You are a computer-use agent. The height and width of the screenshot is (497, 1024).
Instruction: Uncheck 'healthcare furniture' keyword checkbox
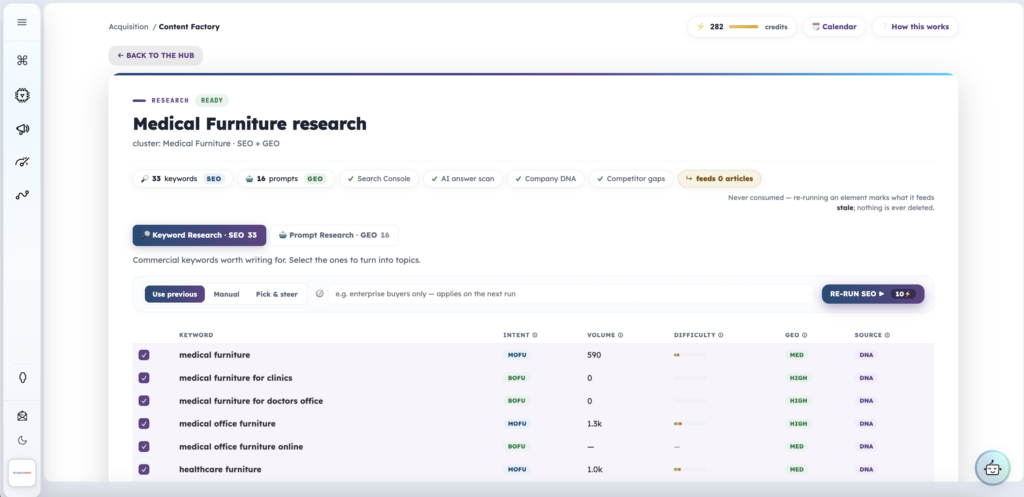coord(144,469)
